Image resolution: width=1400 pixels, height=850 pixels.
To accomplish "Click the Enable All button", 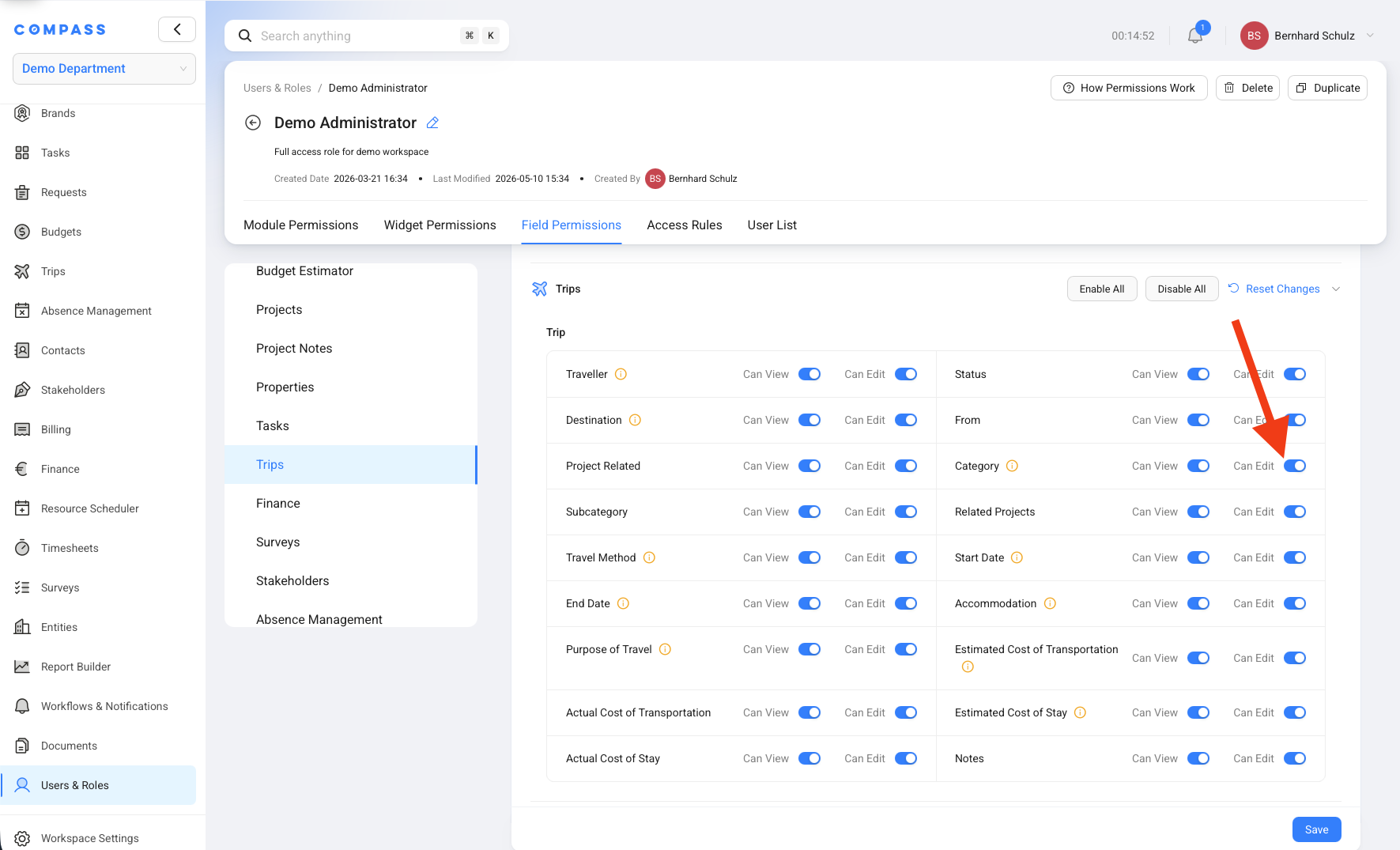I will click(1102, 289).
